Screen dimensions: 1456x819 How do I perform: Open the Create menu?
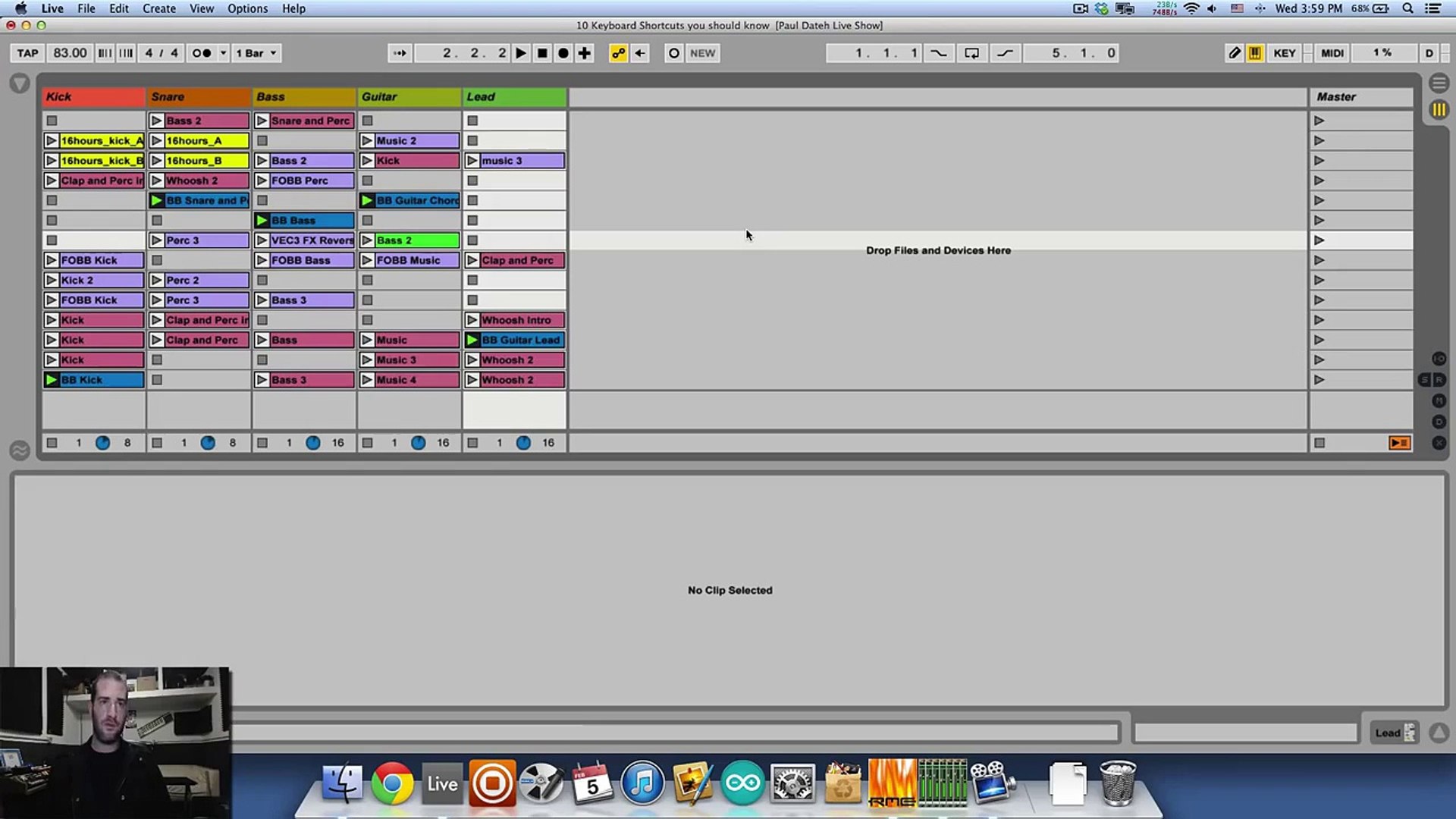click(x=158, y=8)
